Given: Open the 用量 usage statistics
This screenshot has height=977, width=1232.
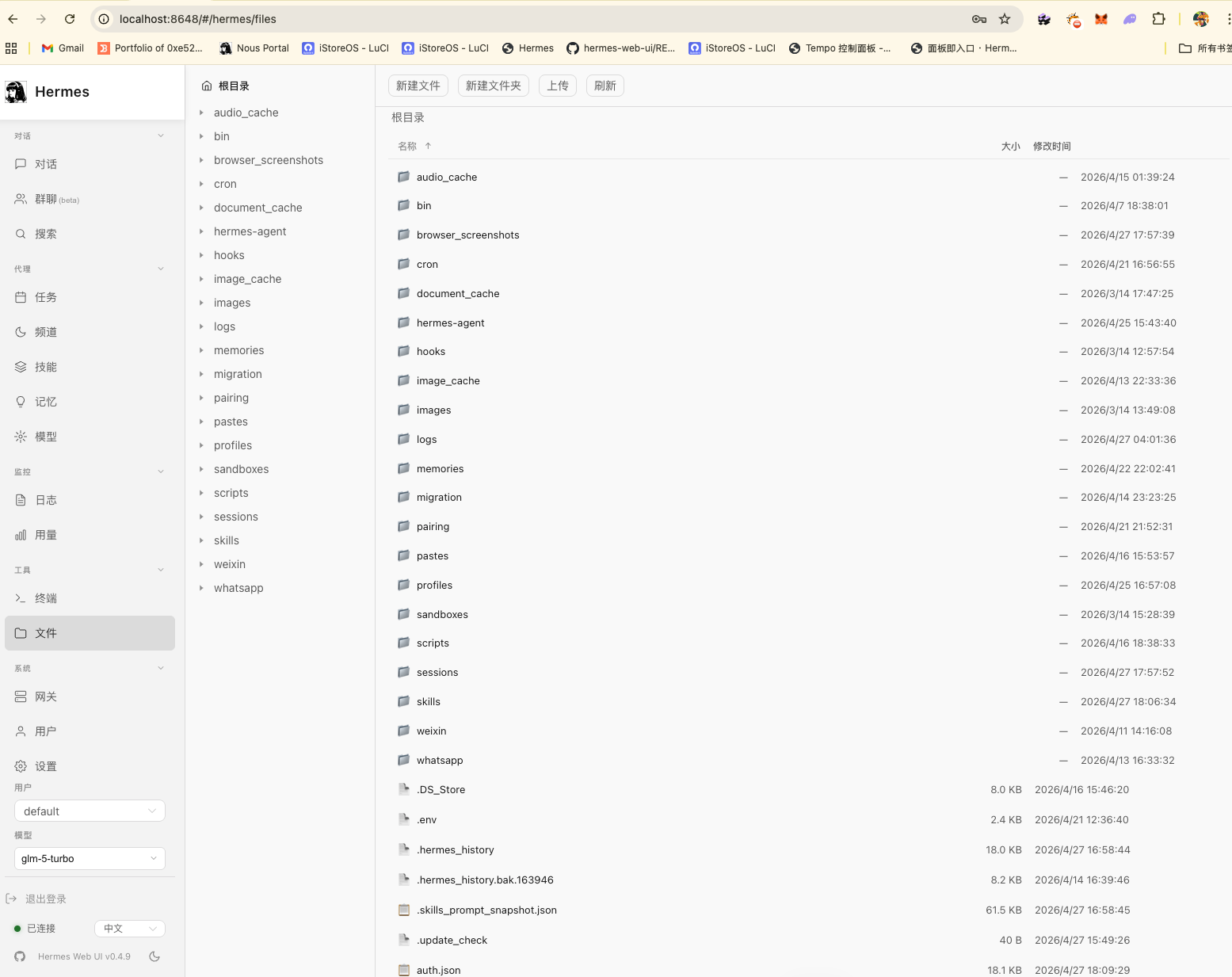Looking at the screenshot, I should click(x=45, y=535).
